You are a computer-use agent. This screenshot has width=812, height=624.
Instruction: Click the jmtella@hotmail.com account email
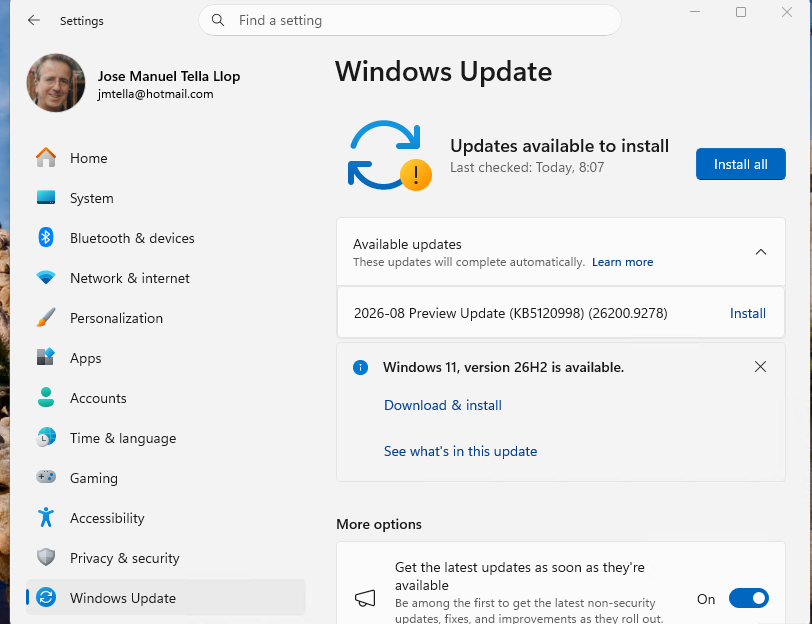tap(155, 94)
